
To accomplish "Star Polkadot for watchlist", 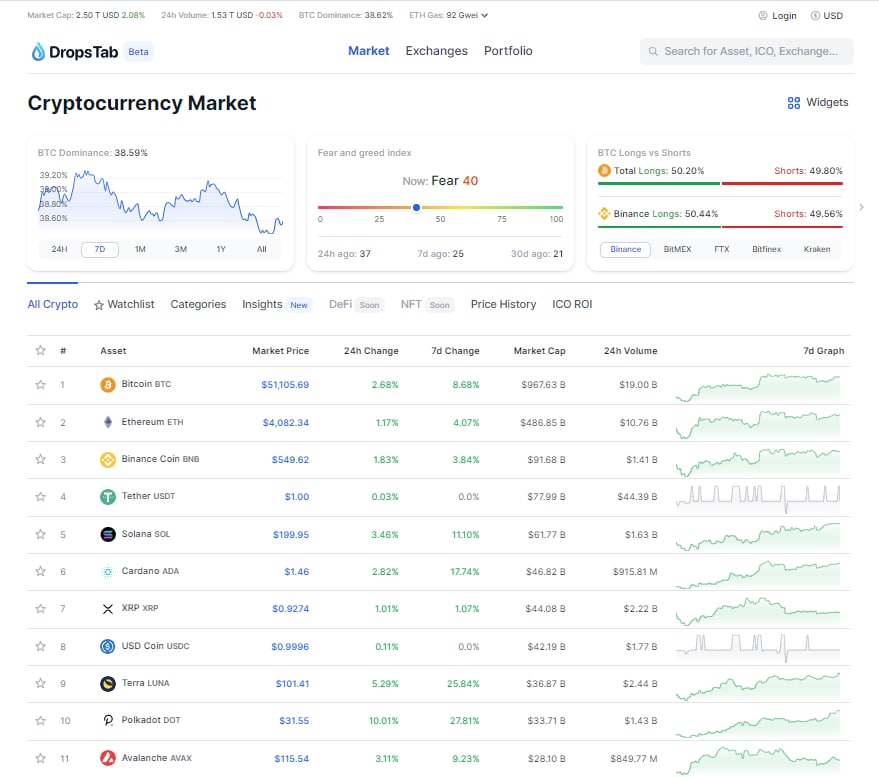I will click(x=40, y=720).
